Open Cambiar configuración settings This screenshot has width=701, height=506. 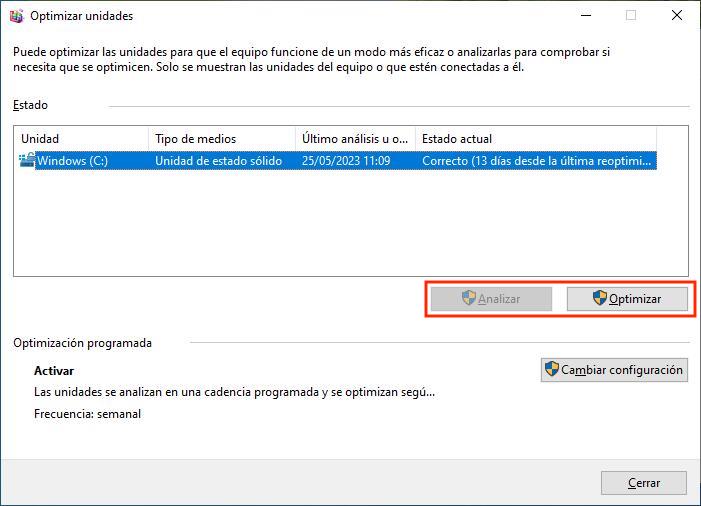pyautogui.click(x=614, y=370)
